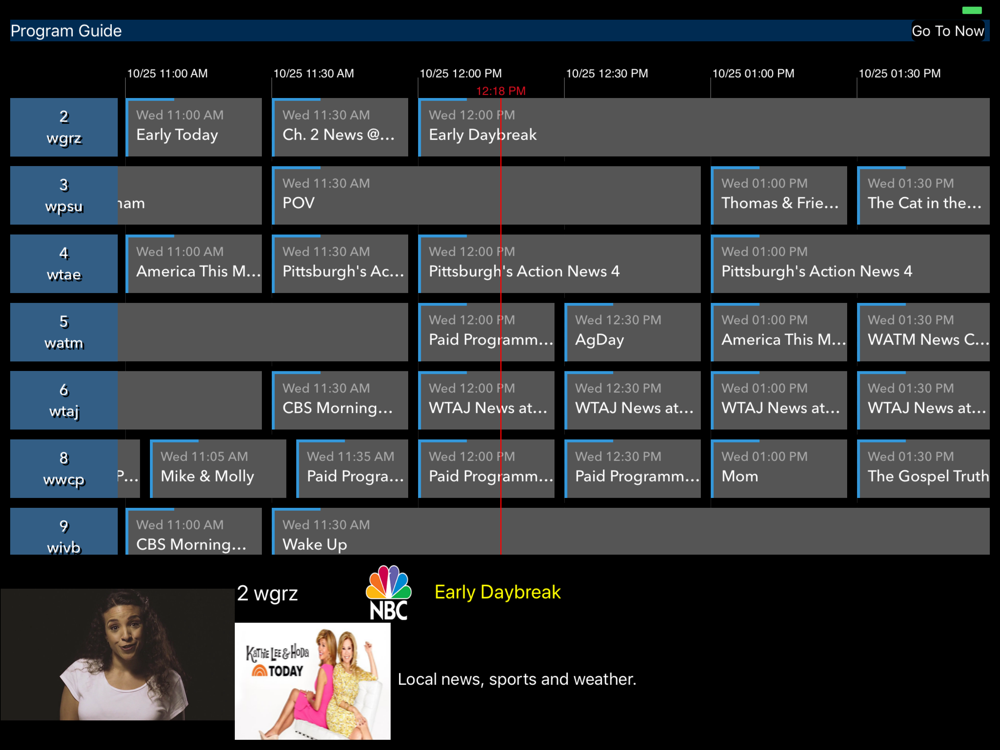The width and height of the screenshot is (1000, 750).
Task: Select WTAJ News at 12:00 PM
Action: (x=487, y=400)
